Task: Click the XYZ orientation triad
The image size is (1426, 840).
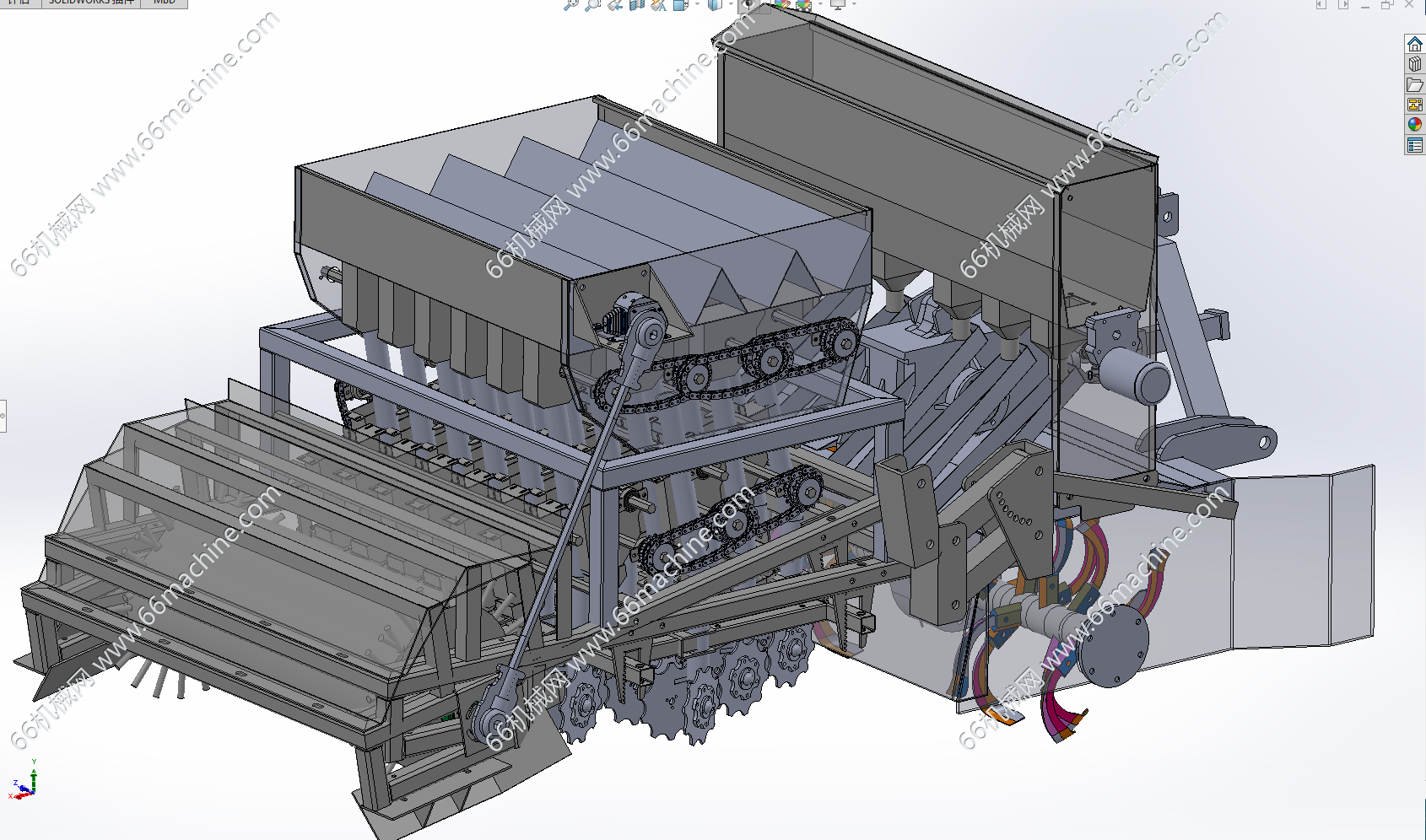Action: 24,781
